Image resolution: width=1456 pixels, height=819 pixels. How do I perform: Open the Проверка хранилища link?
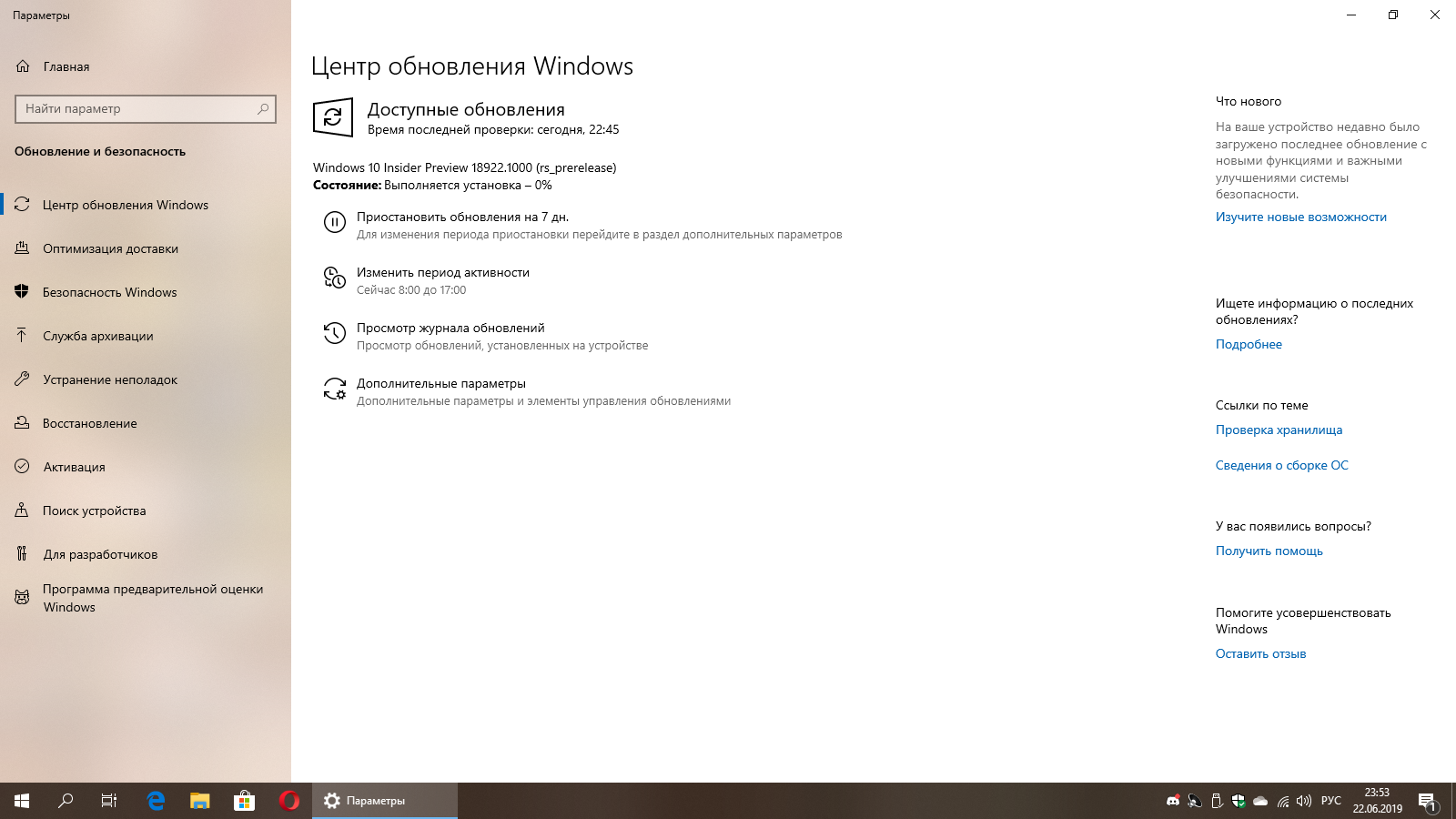(1279, 430)
